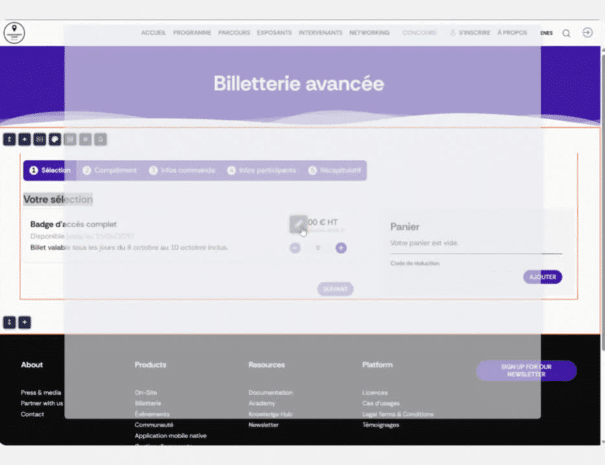
Task: Go to the ACCUEIL menu item
Action: point(153,33)
